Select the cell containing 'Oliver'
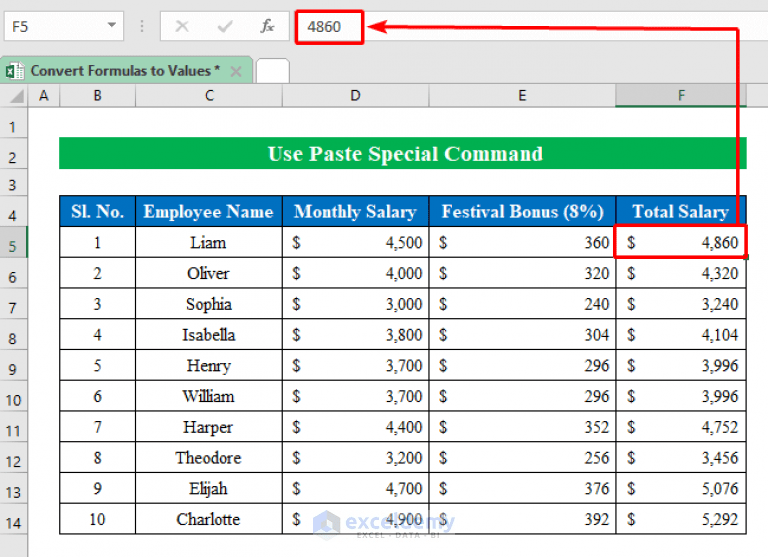Viewport: 768px width, 557px height. tap(209, 273)
